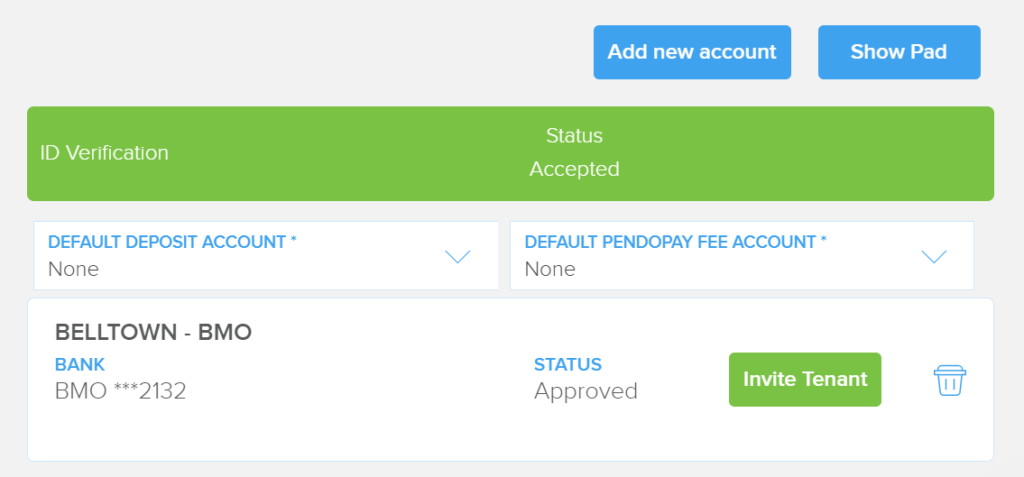Click the Accepted status text in banner
This screenshot has height=477, width=1024.
point(574,169)
